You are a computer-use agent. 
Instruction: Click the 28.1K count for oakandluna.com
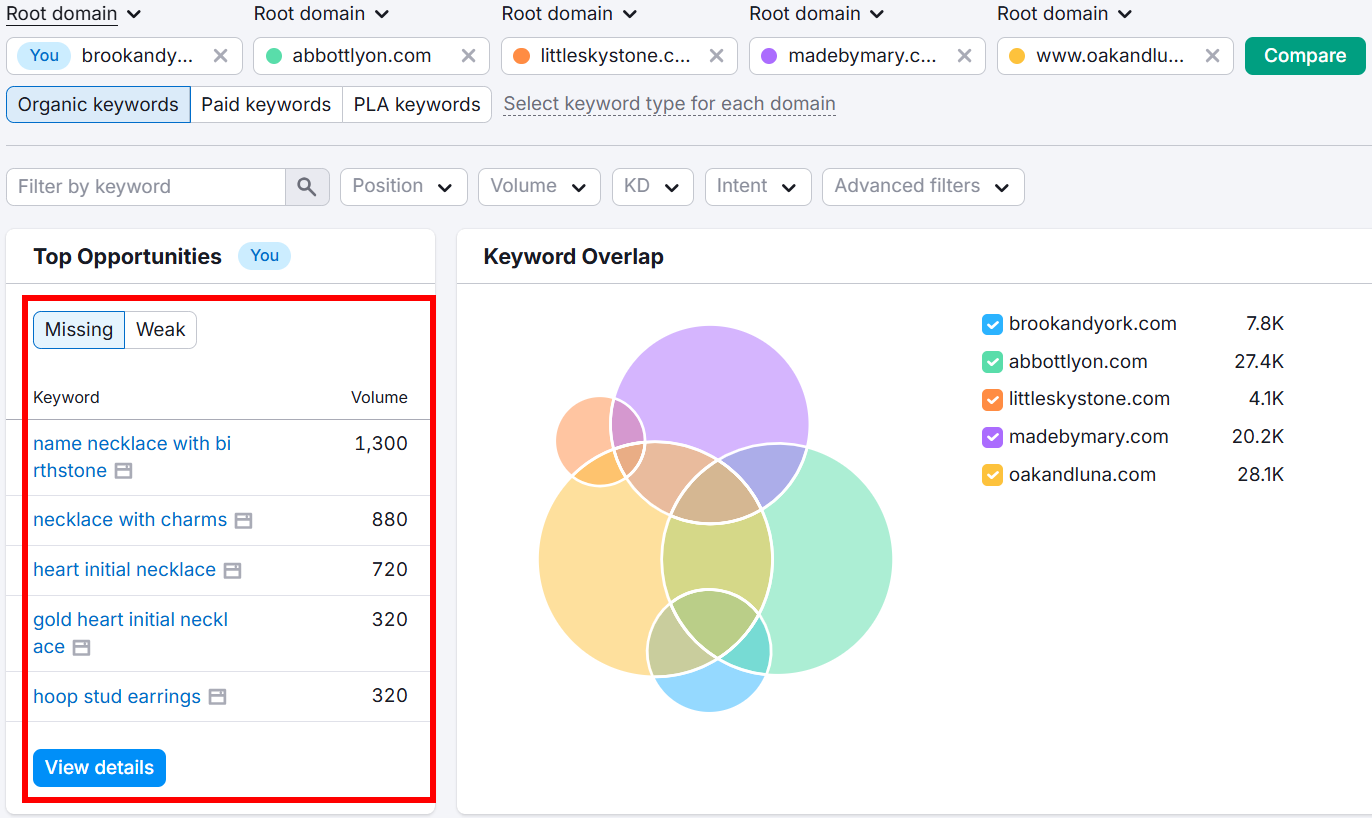click(1260, 475)
